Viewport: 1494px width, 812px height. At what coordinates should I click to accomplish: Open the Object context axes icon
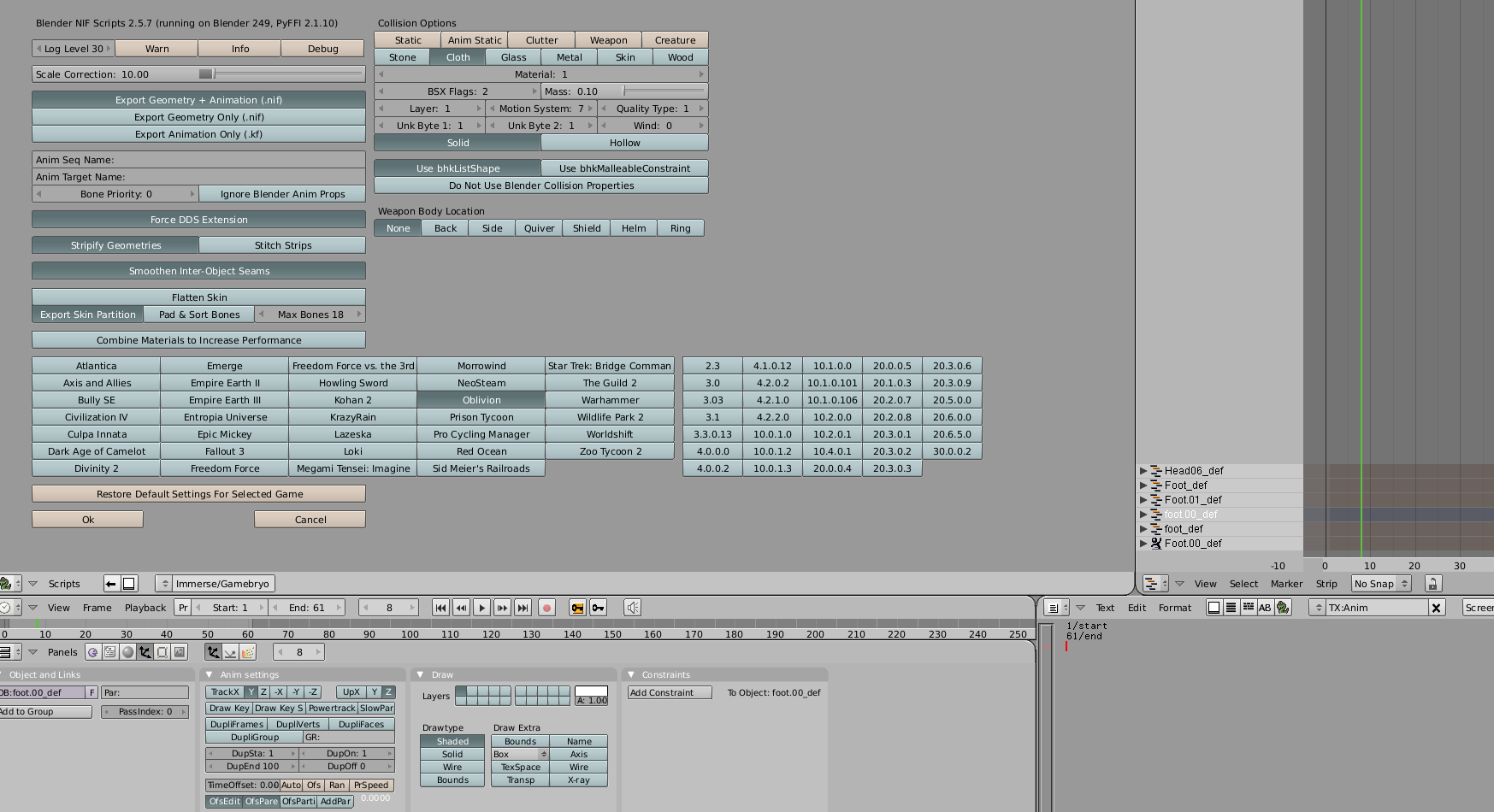pos(145,652)
